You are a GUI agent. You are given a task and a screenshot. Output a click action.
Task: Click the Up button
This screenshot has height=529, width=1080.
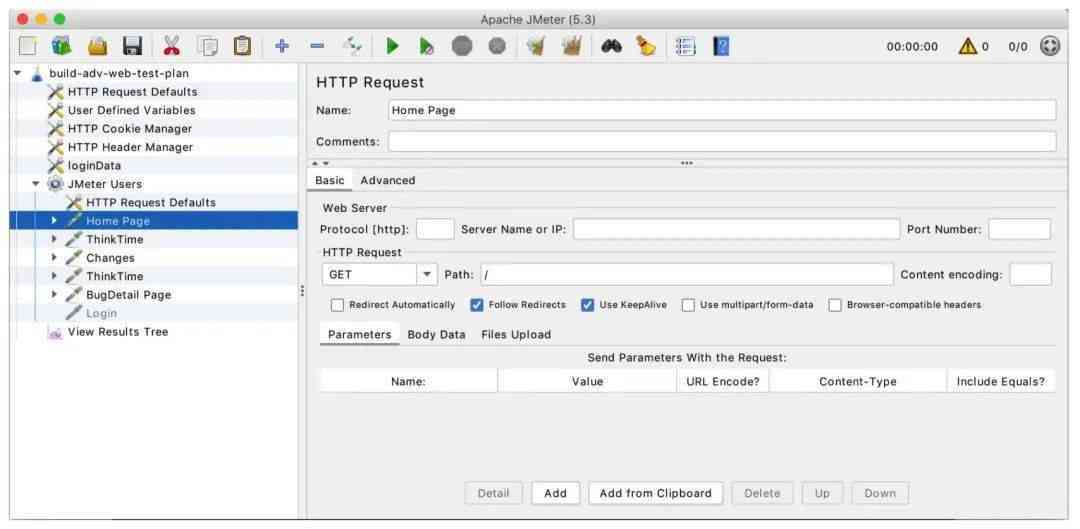tap(822, 493)
